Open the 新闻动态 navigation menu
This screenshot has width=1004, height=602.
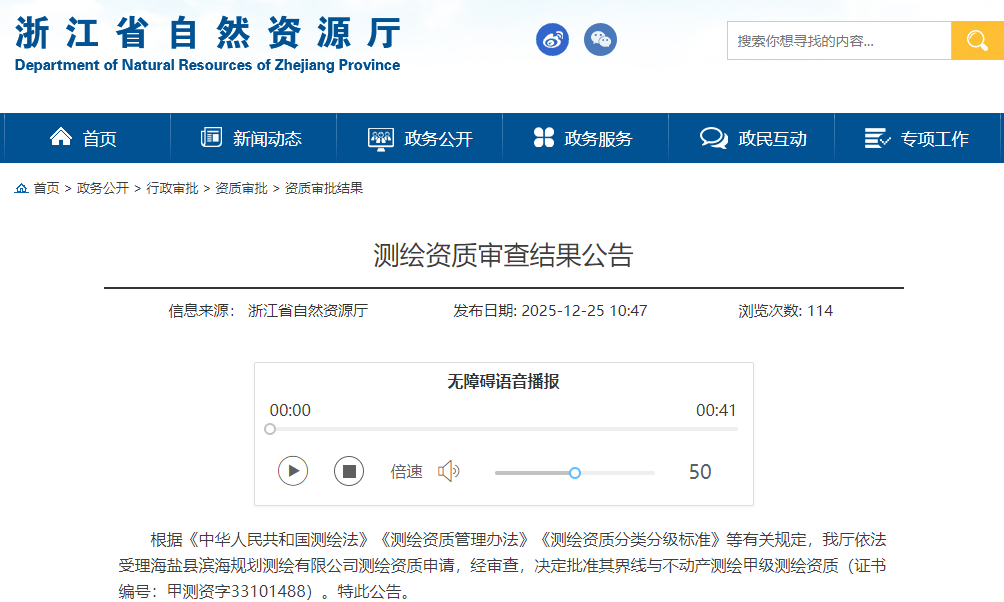(x=252, y=138)
